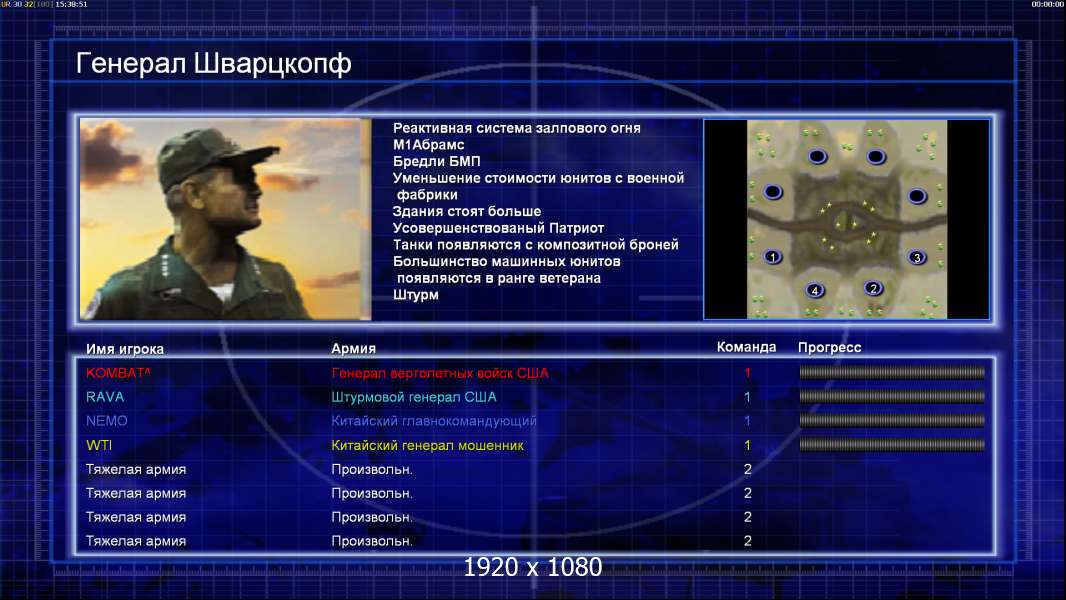Click team number in the KOMBAT^ row
The height and width of the screenshot is (600, 1066).
[747, 372]
